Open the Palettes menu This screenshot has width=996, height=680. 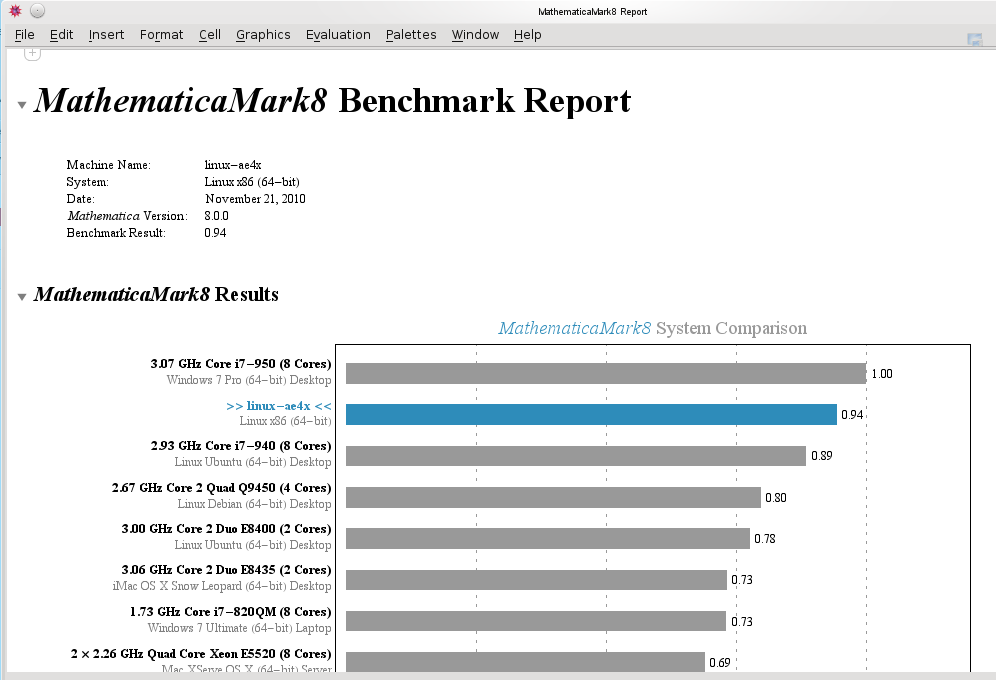pos(411,35)
